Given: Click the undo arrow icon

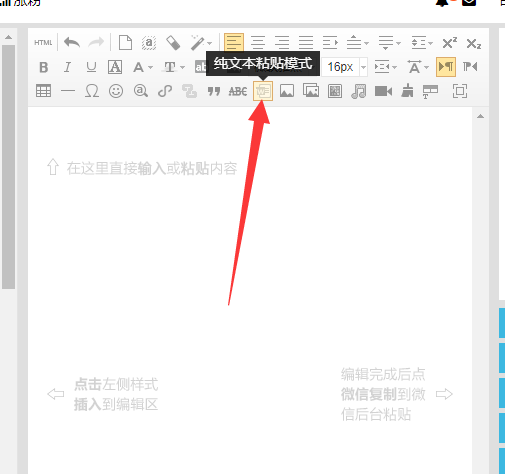Looking at the screenshot, I should point(72,43).
